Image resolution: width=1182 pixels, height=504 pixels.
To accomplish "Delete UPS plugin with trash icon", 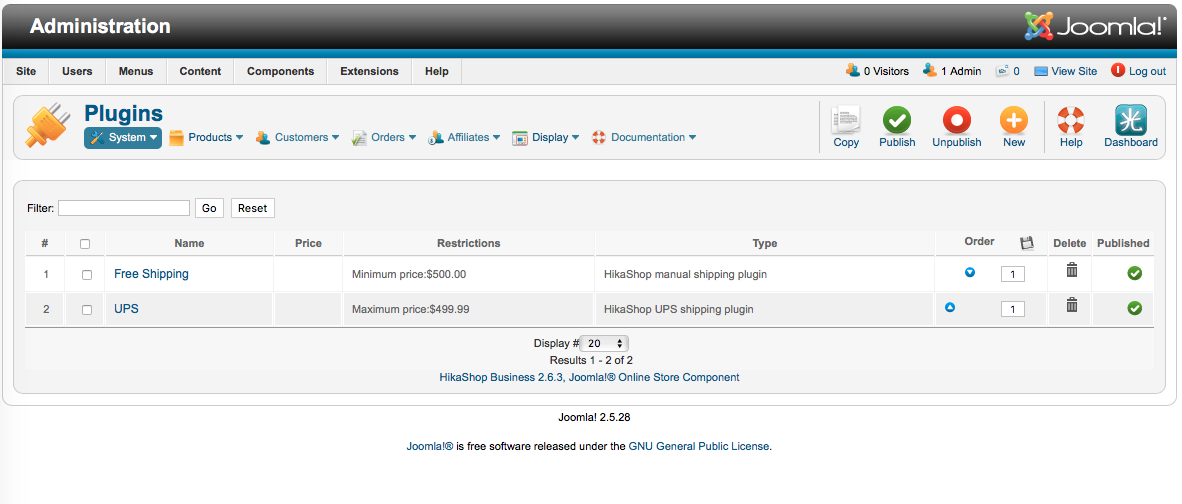I will tap(1072, 304).
